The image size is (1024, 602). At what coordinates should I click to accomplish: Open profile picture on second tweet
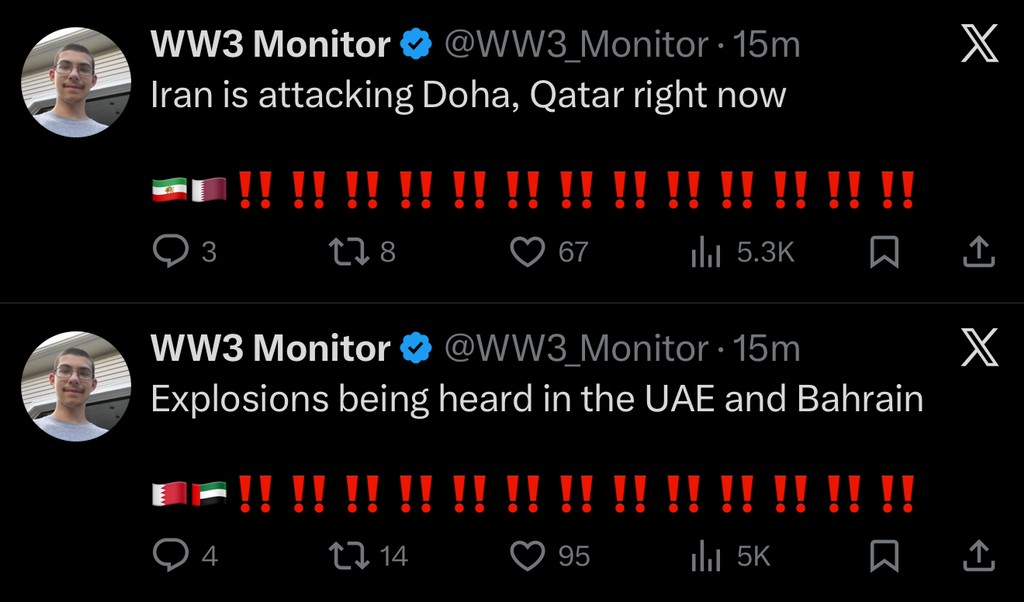[76, 386]
